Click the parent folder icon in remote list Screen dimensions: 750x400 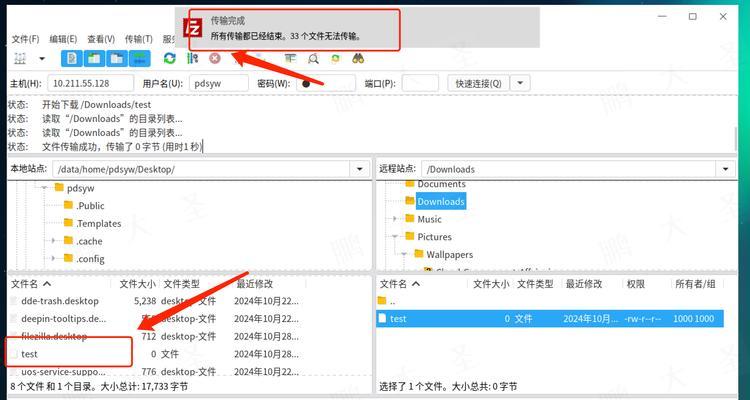382,300
